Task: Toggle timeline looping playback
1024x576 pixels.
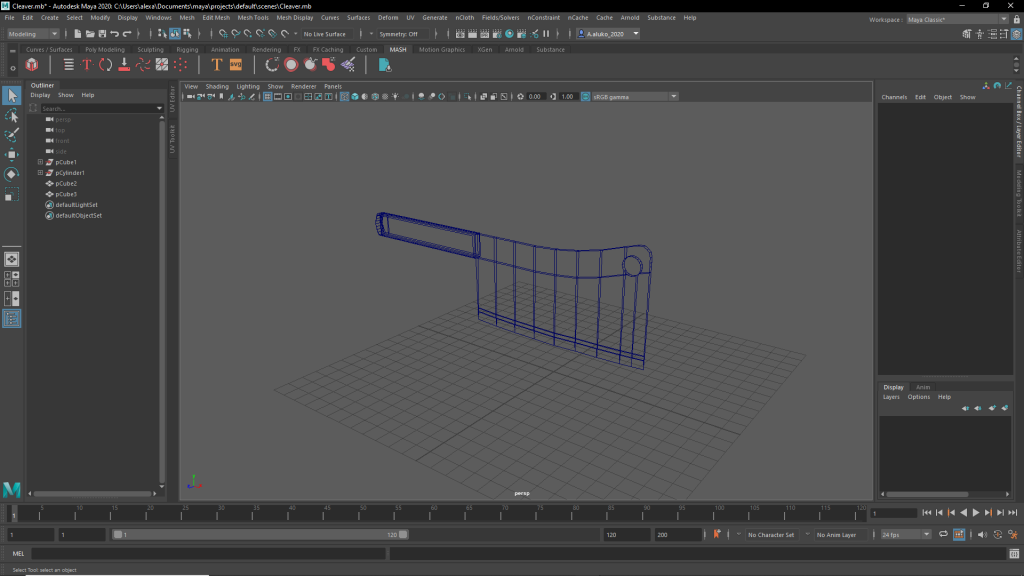Action: point(943,535)
